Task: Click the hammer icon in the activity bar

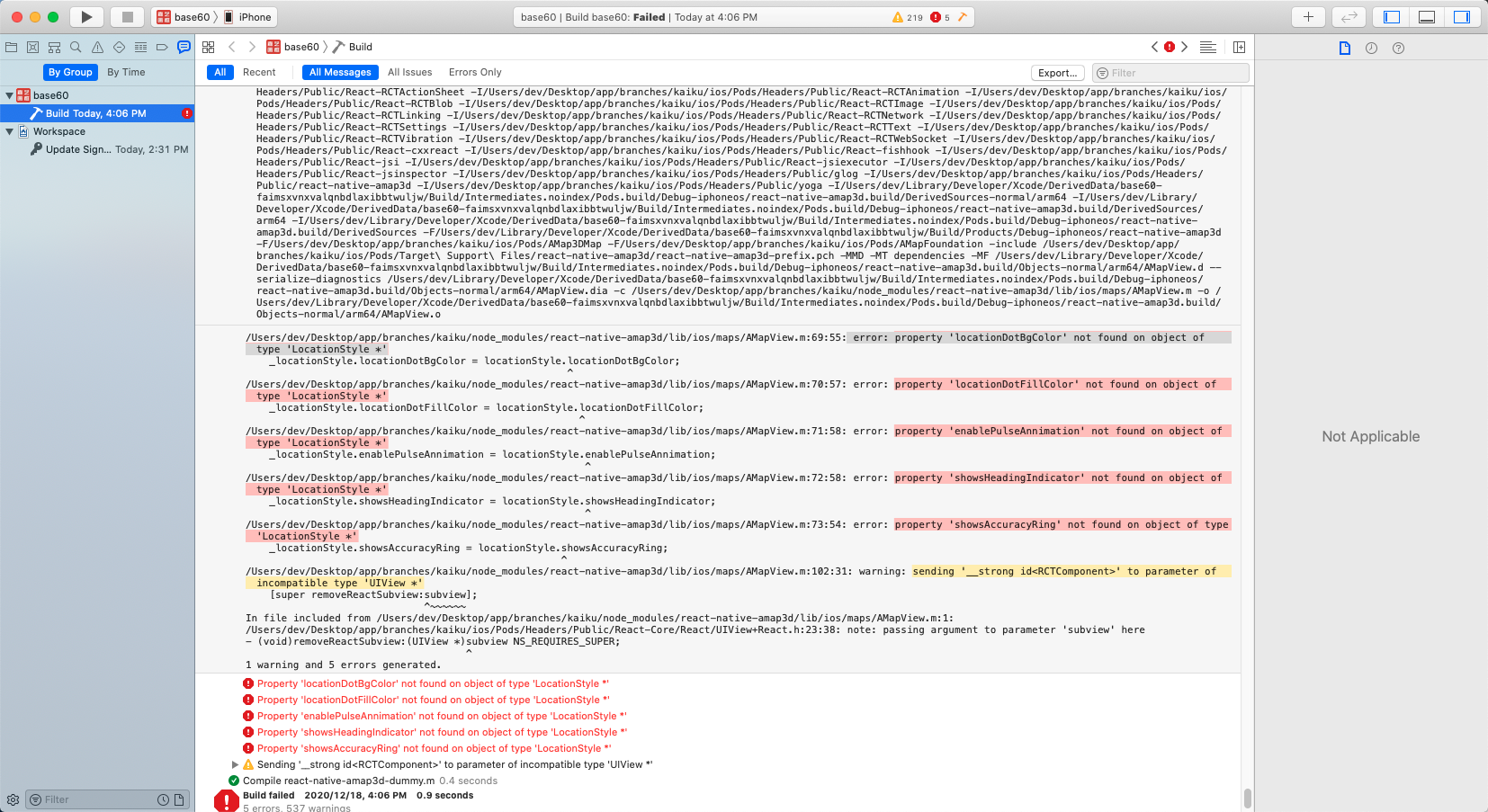Action: click(962, 17)
